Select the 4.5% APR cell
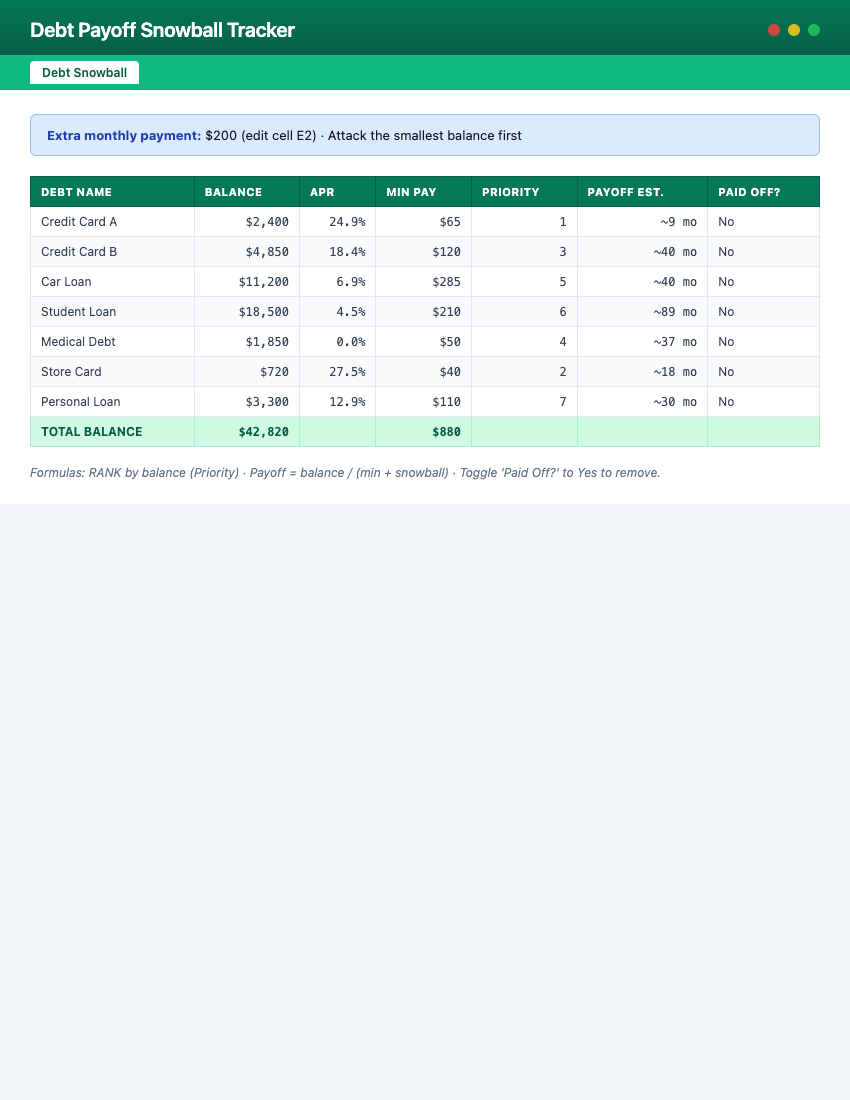 point(337,311)
